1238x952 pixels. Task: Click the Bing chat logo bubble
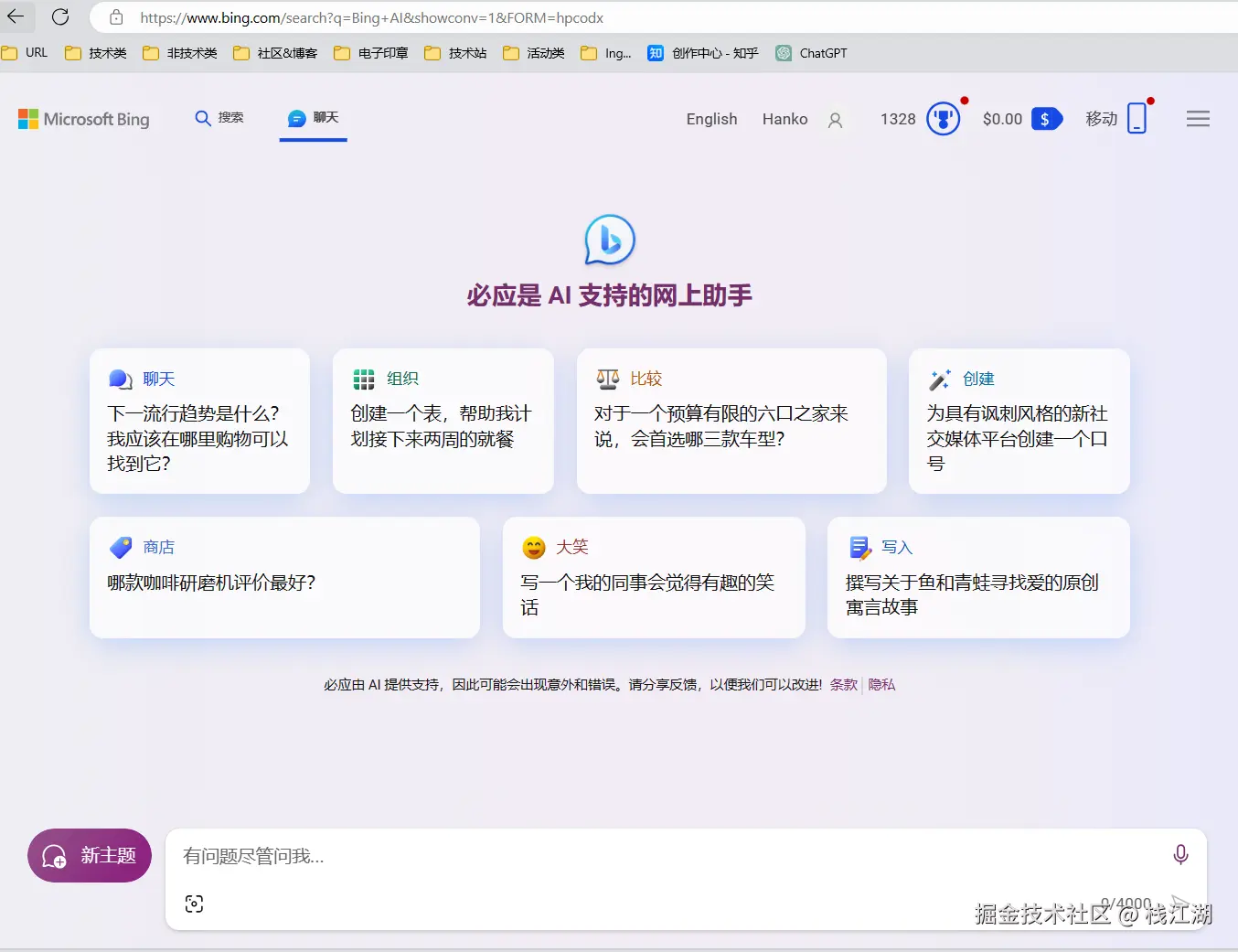(610, 240)
